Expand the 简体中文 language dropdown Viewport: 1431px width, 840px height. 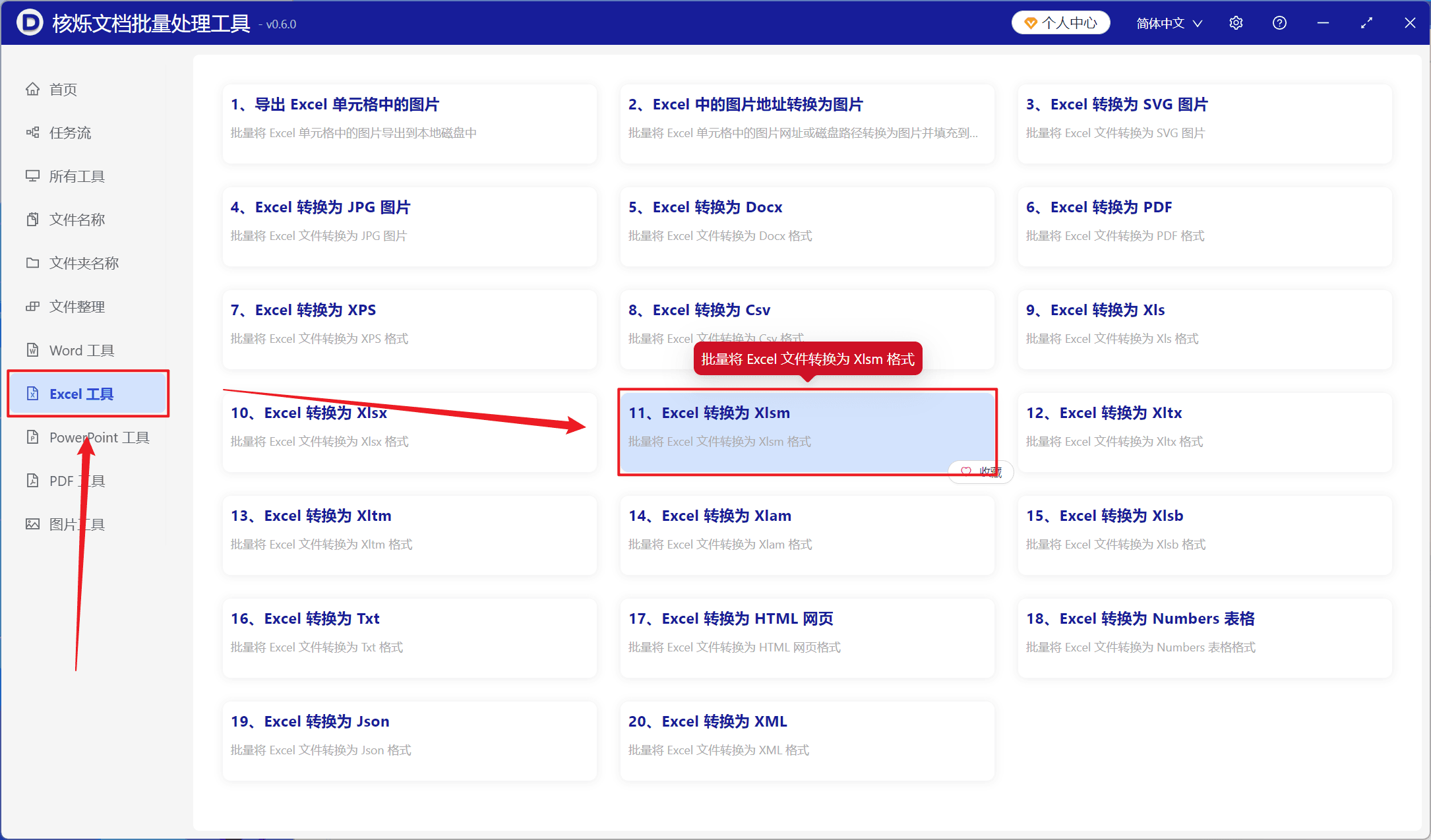click(1170, 23)
